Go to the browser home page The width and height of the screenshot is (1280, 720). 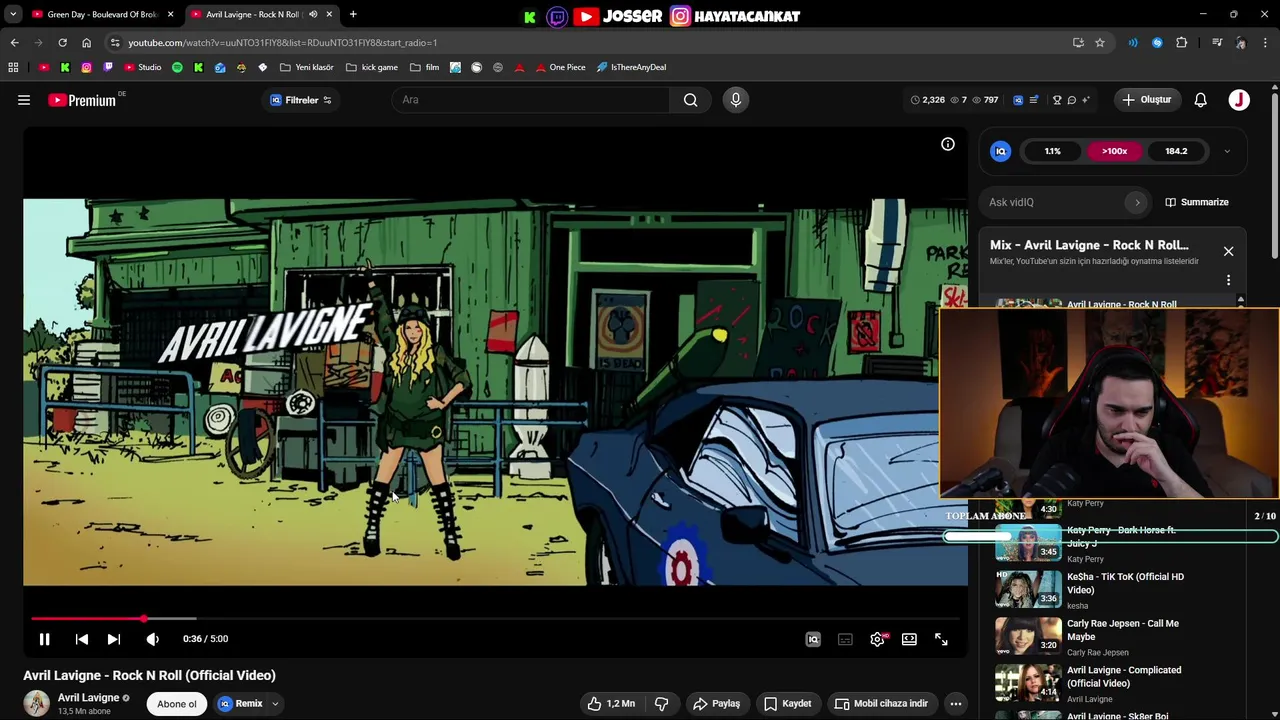[x=86, y=43]
